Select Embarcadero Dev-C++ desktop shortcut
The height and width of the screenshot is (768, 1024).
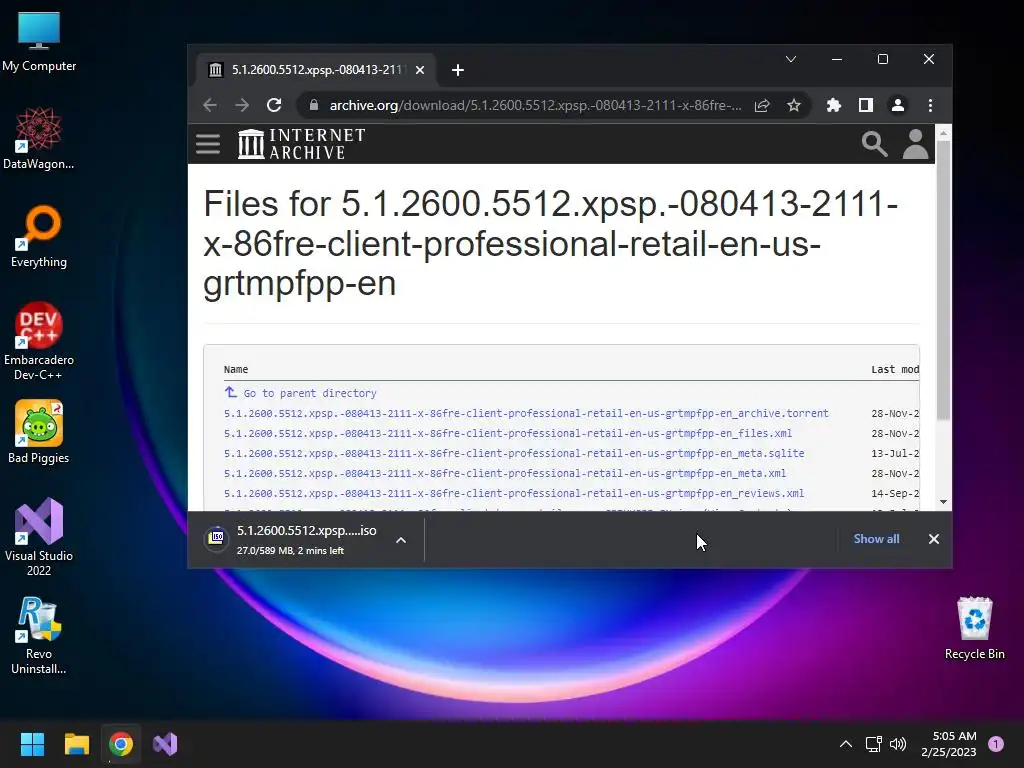(x=39, y=341)
